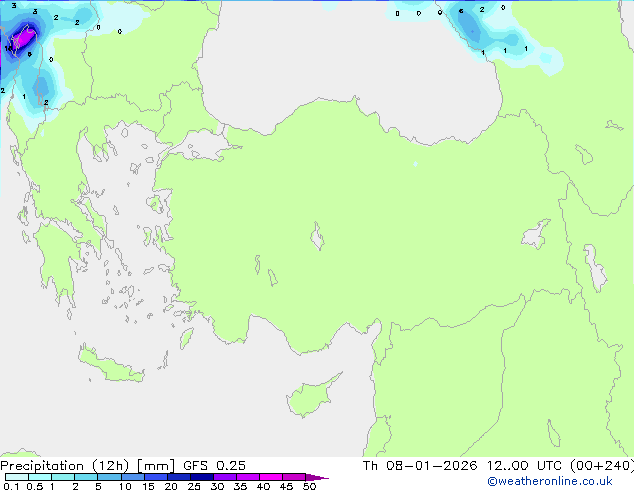
Task: Click the 0.1–0.5 mm legend swatch
Action: [x=17, y=477]
